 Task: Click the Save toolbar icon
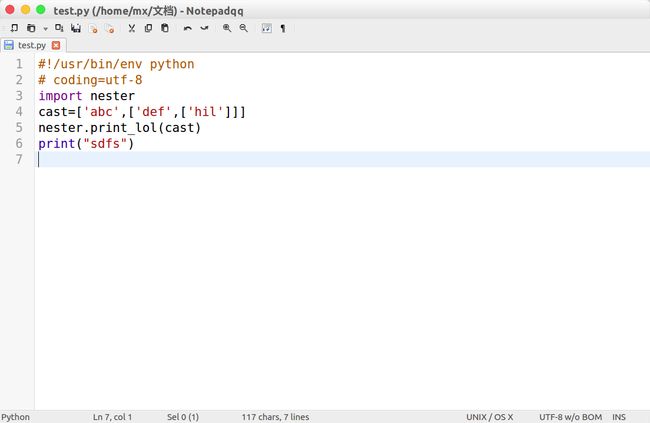pyautogui.click(x=59, y=28)
